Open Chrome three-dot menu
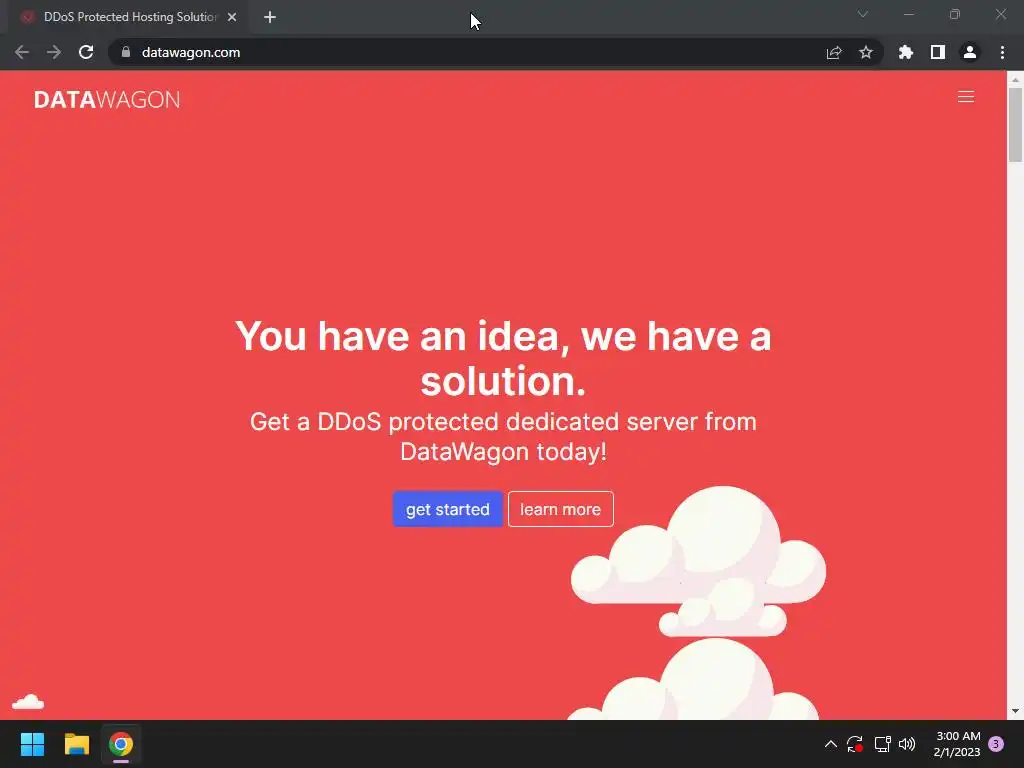 pyautogui.click(x=1002, y=52)
